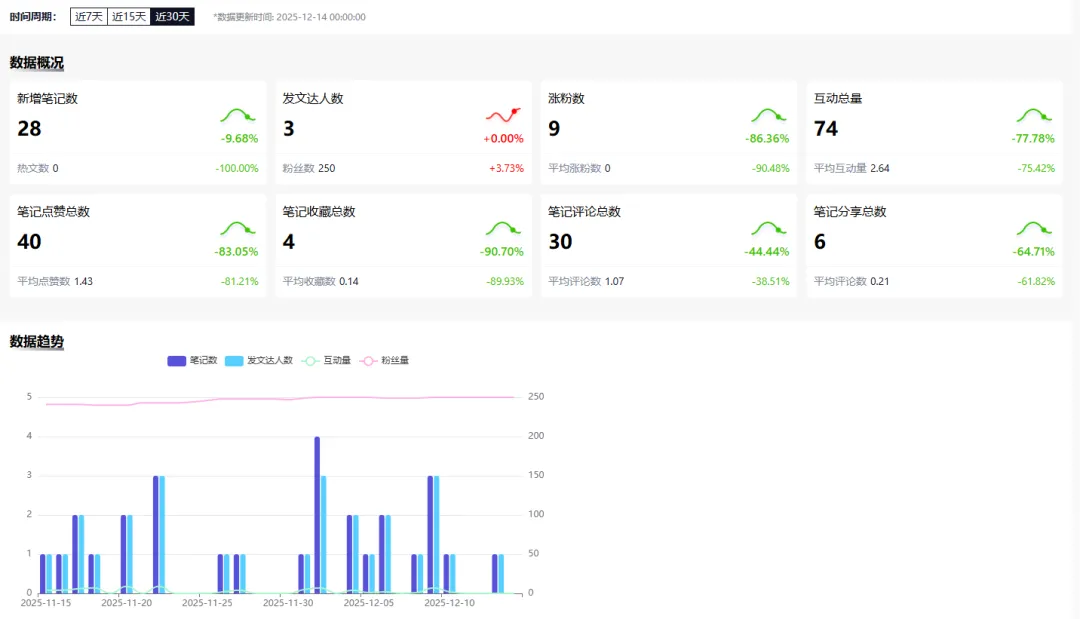The width and height of the screenshot is (1080, 619).
Task: Click the tallest bar near 2025-12-01
Action: 318,514
